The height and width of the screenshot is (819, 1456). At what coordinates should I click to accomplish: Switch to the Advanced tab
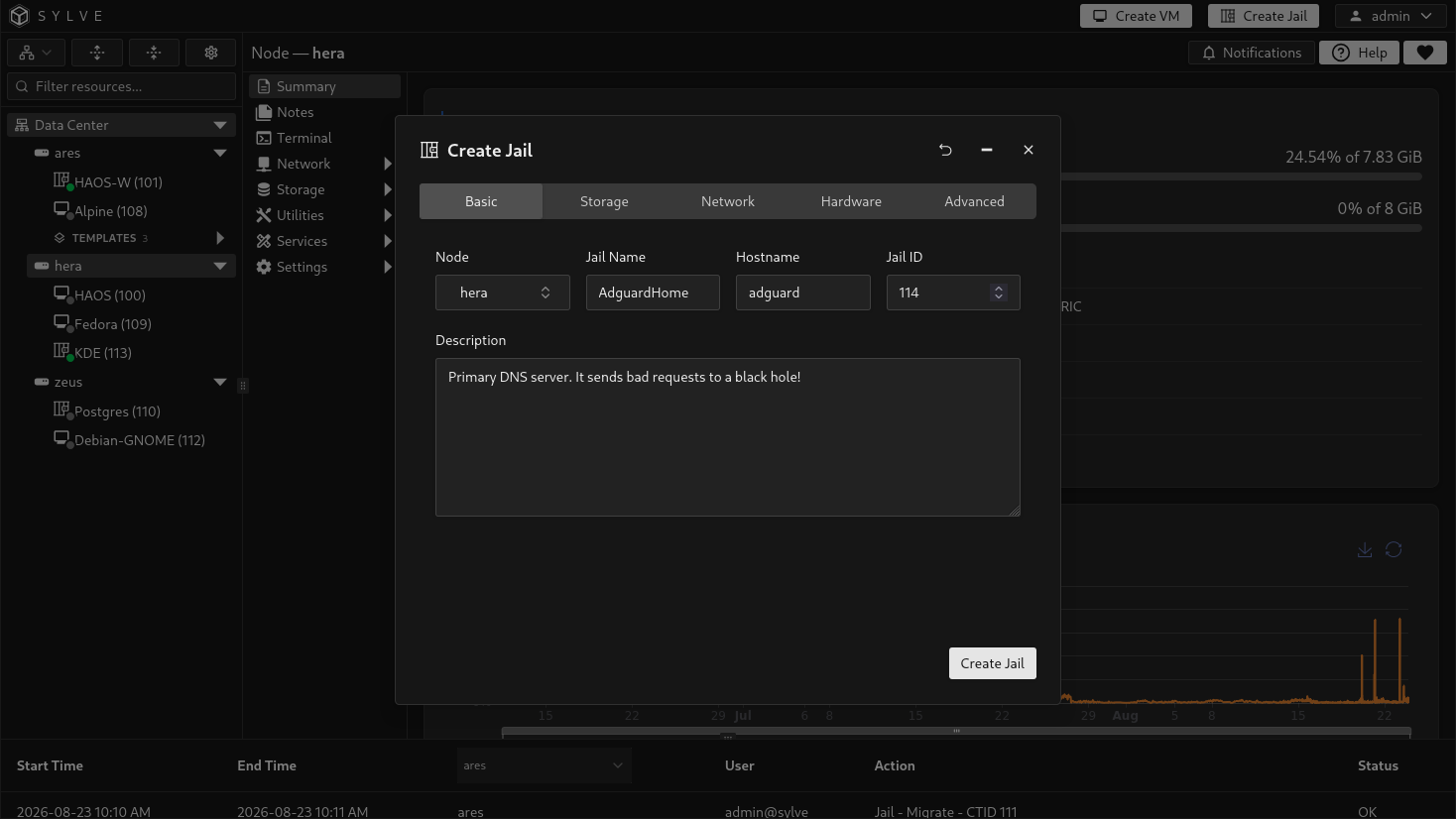[x=974, y=201]
